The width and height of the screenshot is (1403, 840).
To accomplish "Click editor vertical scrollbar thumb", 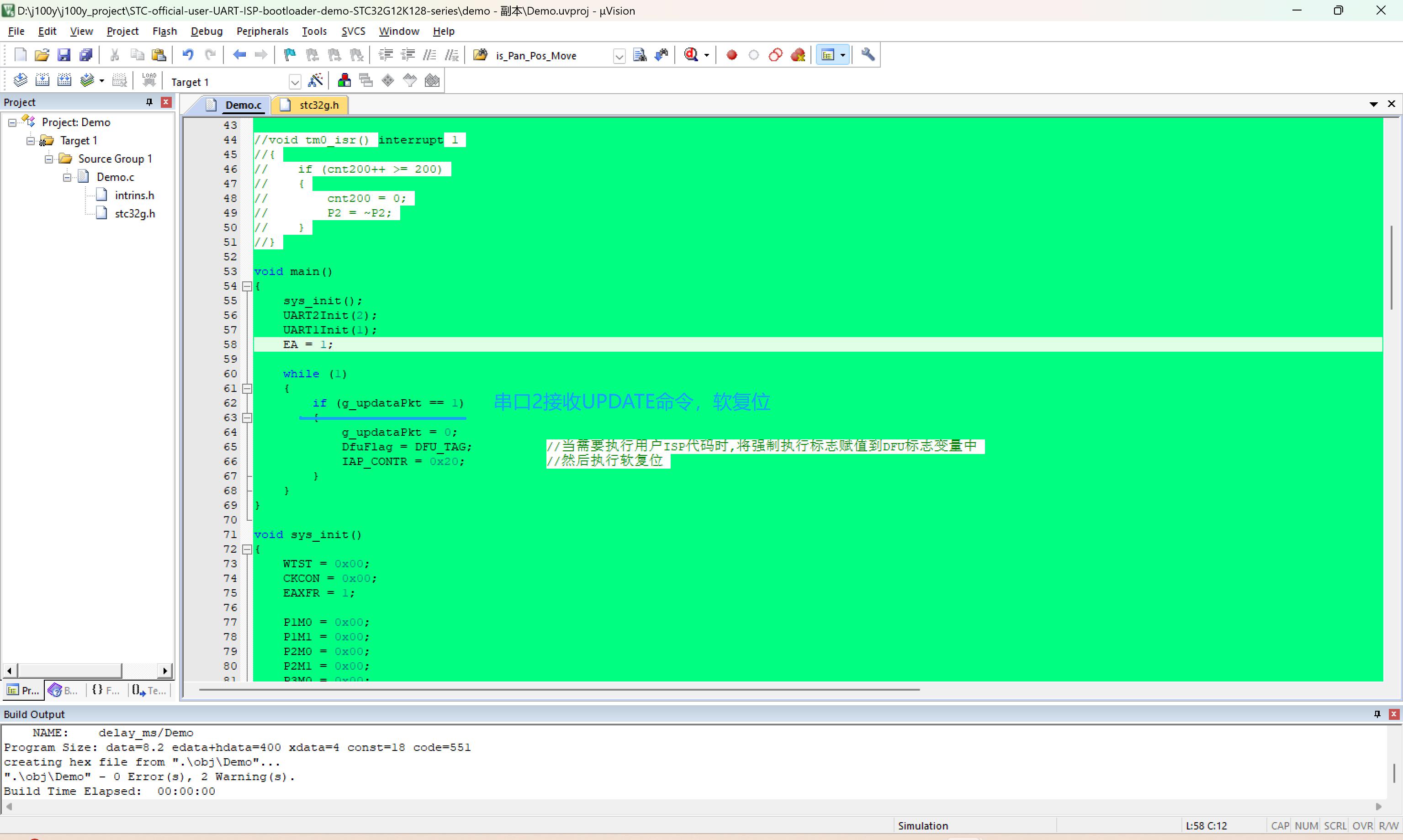I will coord(1391,267).
